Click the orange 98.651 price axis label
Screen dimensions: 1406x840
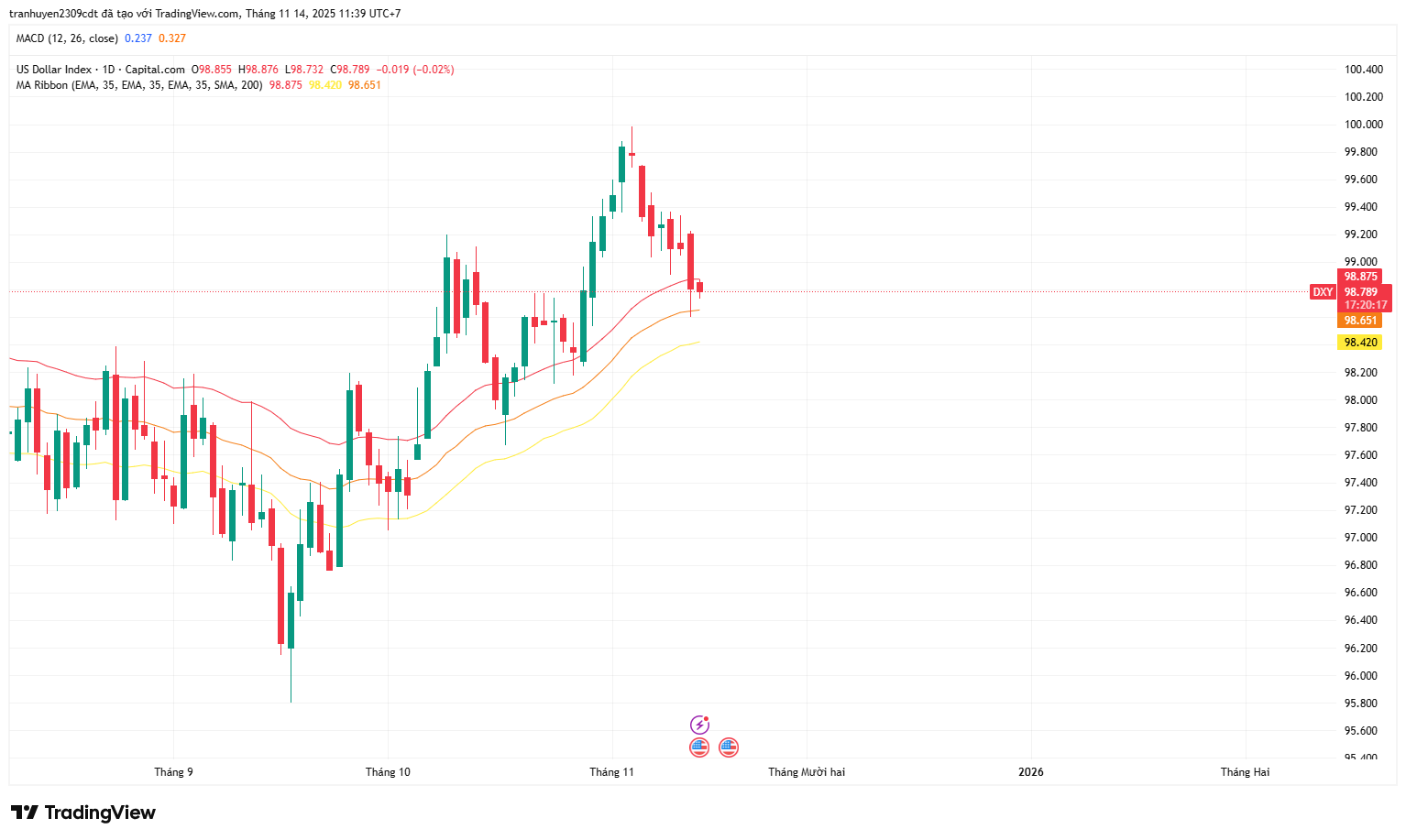coord(1360,321)
